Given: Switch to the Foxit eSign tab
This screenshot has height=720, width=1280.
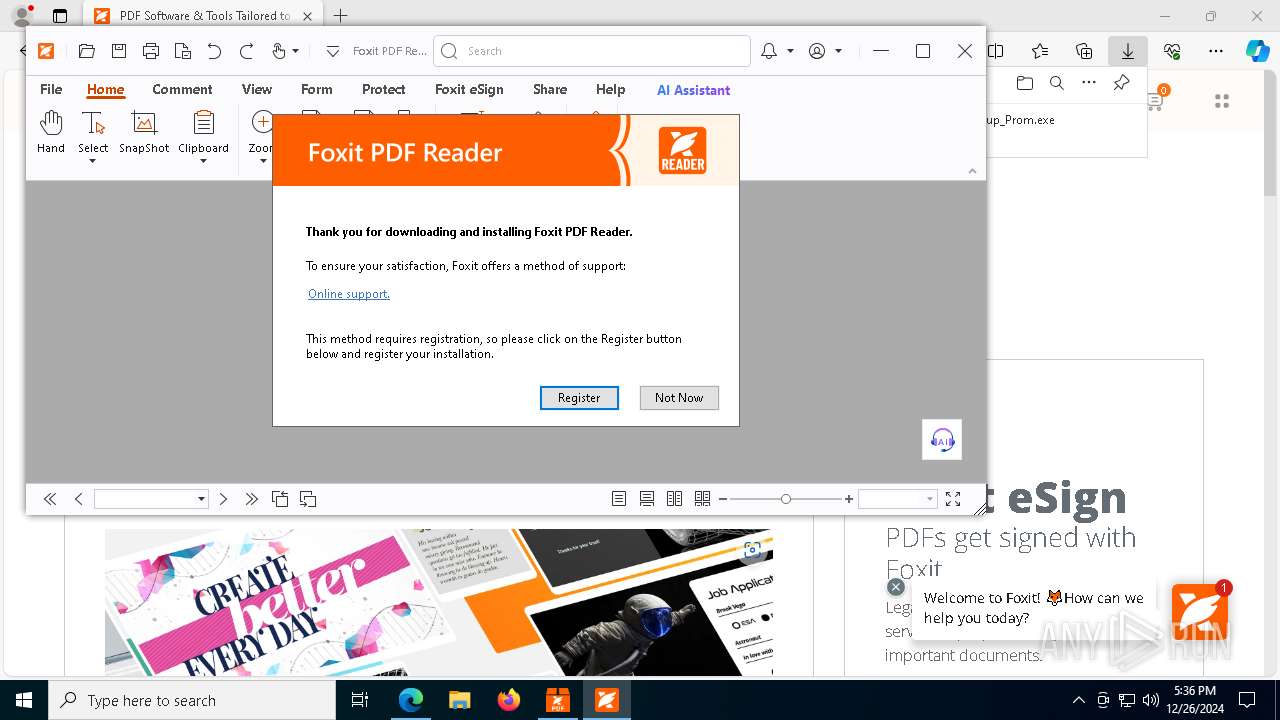Looking at the screenshot, I should 469,89.
